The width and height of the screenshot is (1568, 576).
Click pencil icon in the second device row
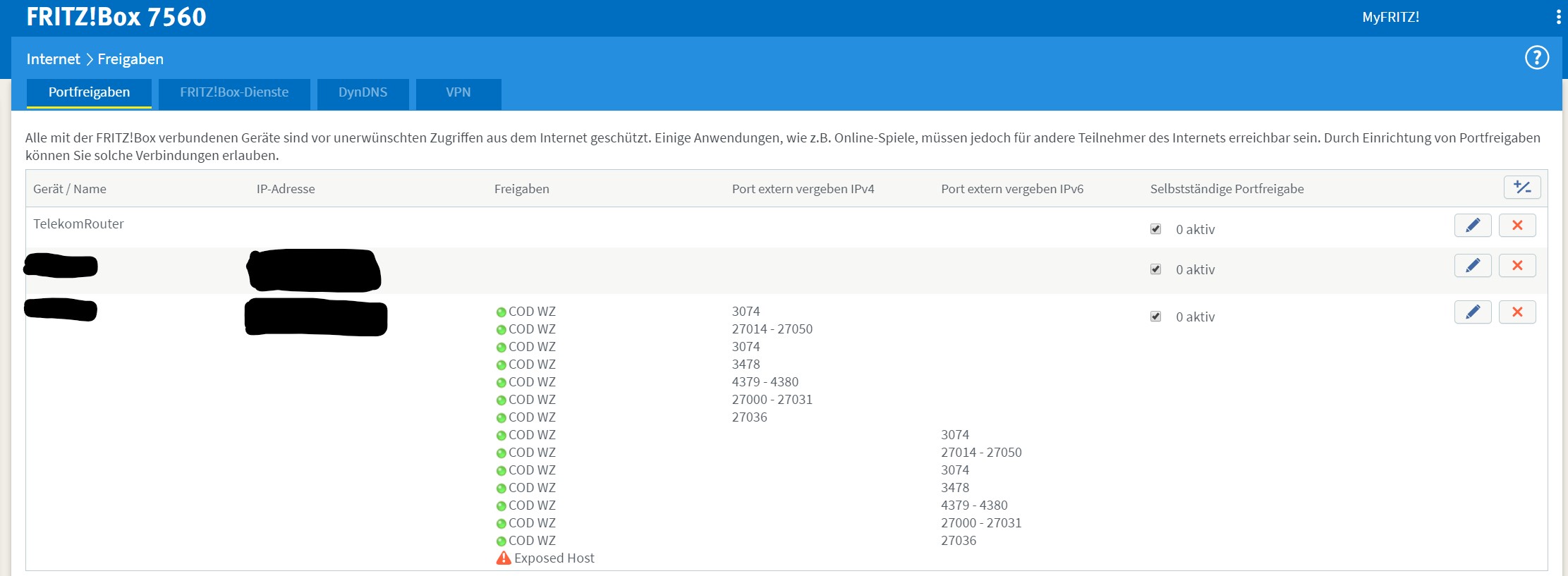[x=1473, y=266]
